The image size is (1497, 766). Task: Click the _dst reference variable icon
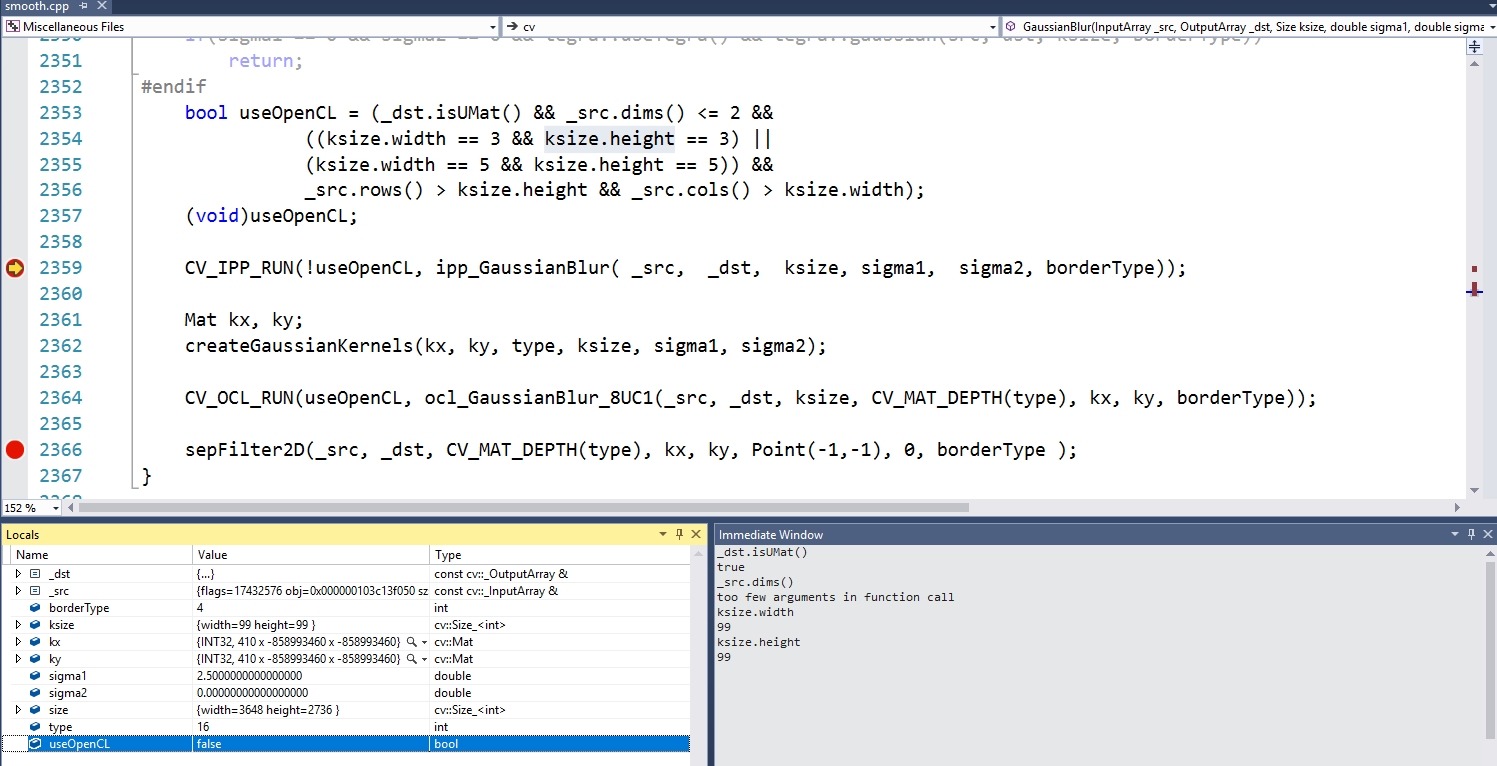coord(35,574)
